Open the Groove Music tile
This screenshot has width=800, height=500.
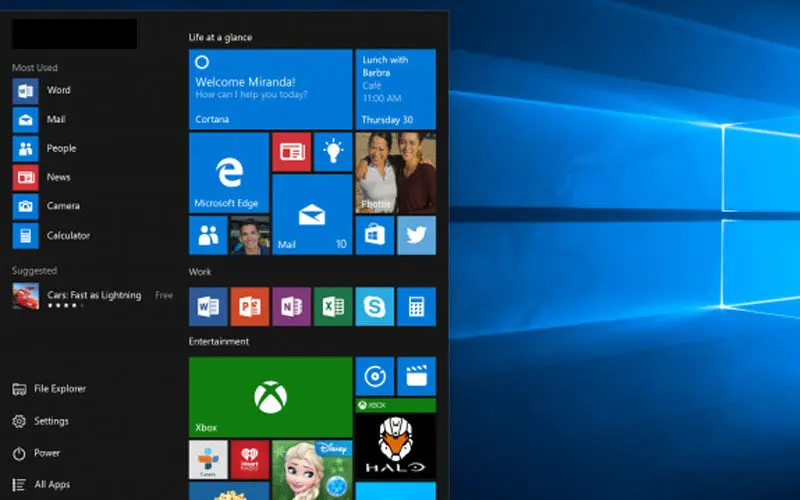374,377
